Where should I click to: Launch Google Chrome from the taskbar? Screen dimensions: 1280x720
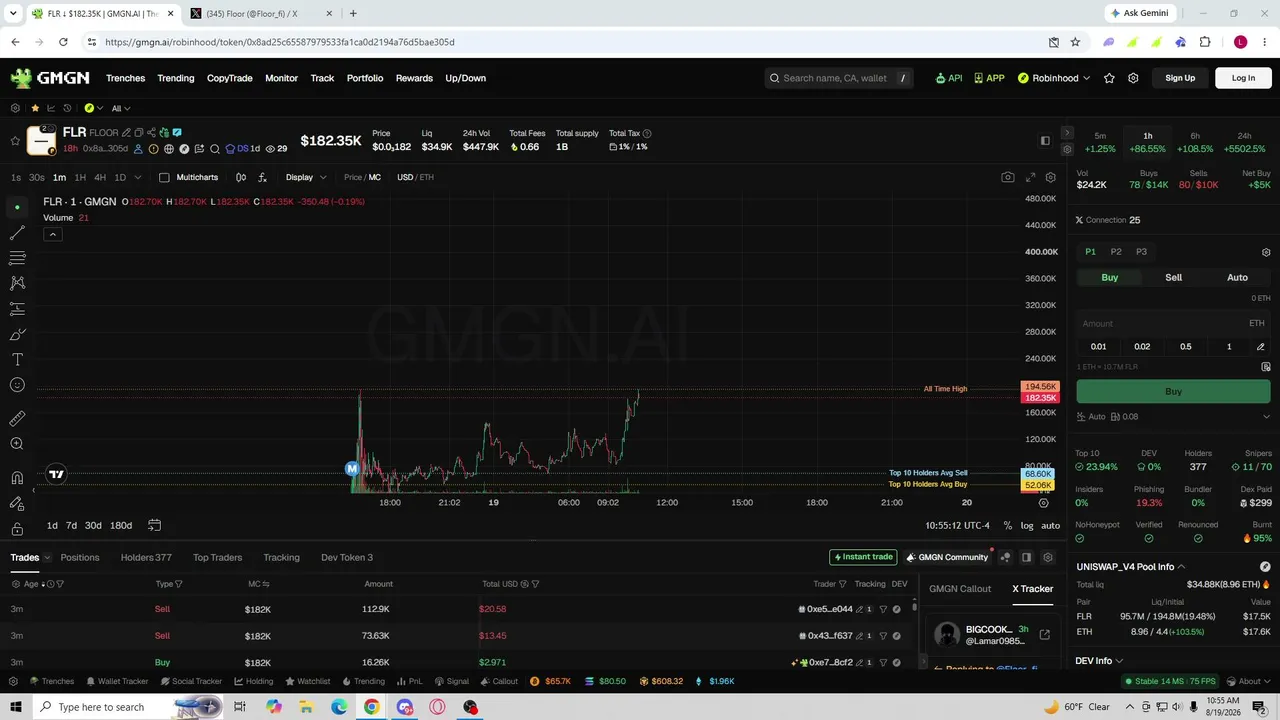(x=371, y=707)
